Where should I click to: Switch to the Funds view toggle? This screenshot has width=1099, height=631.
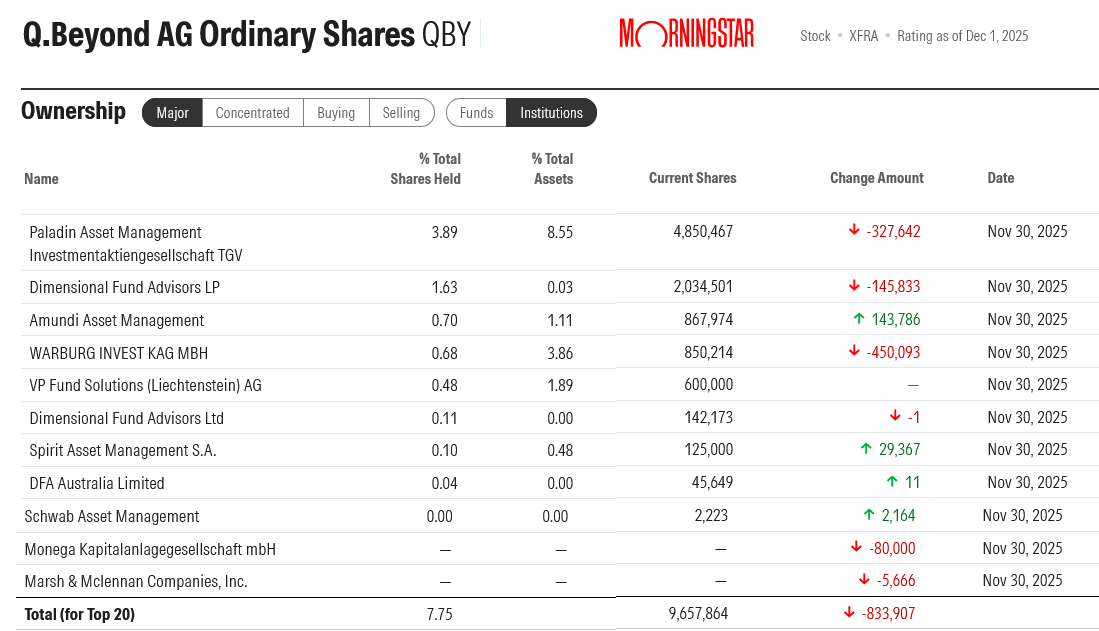[476, 113]
